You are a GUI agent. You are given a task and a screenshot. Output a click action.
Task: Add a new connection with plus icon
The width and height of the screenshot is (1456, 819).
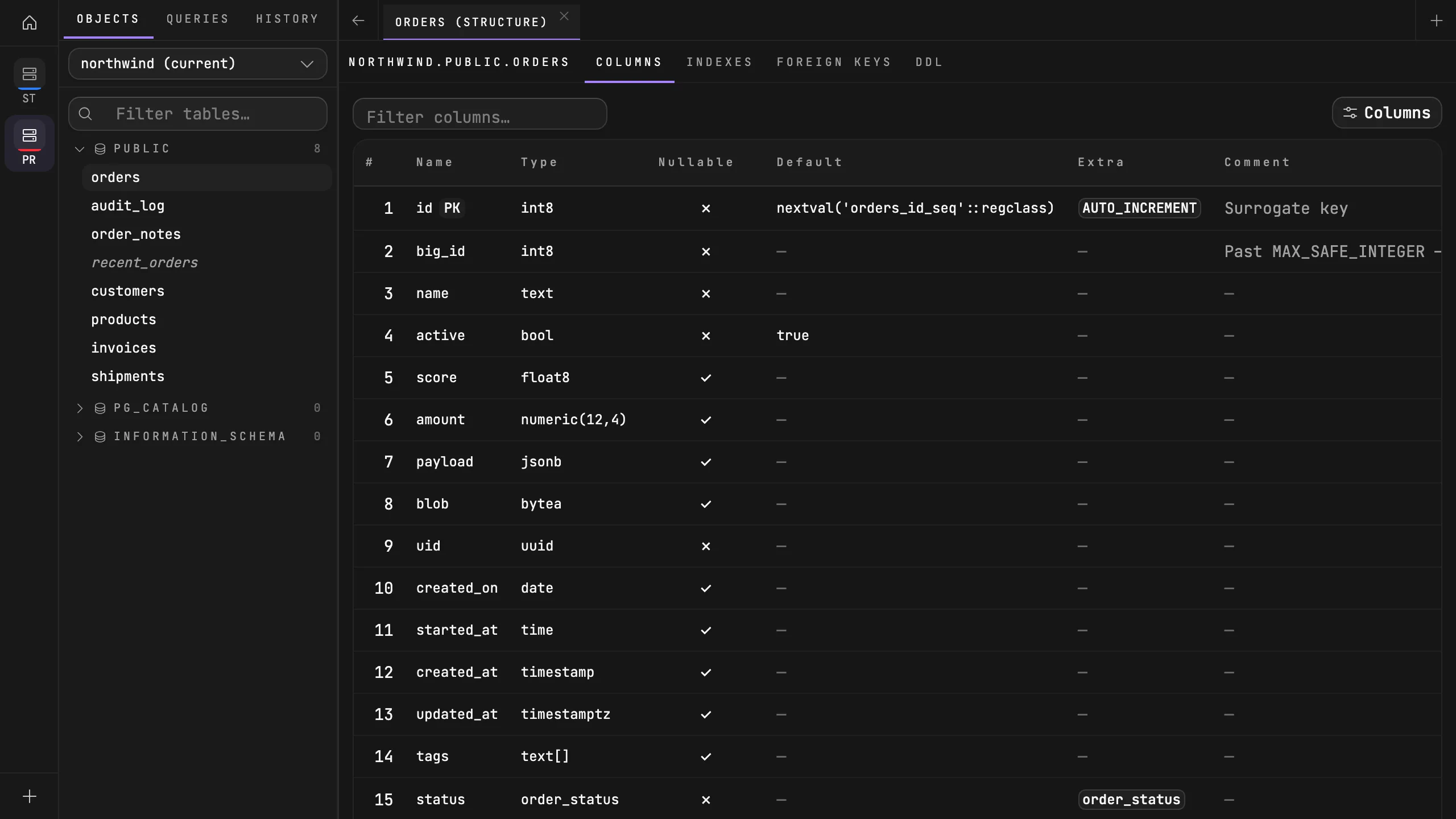pos(30,796)
